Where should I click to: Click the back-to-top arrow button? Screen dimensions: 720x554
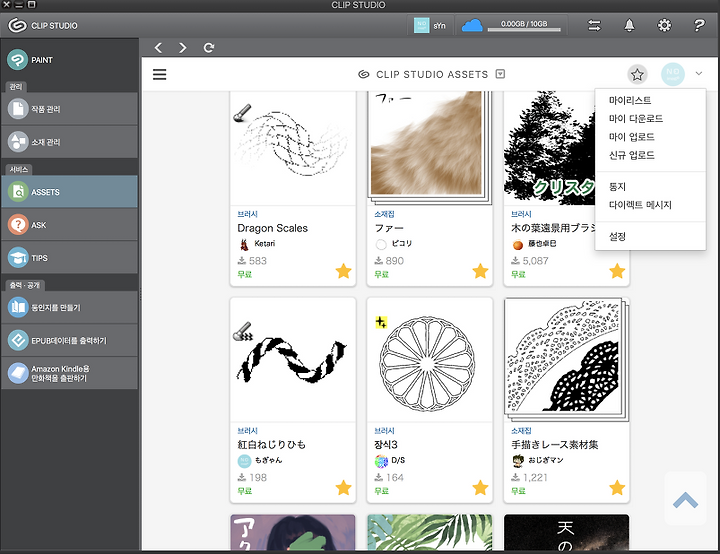685,499
